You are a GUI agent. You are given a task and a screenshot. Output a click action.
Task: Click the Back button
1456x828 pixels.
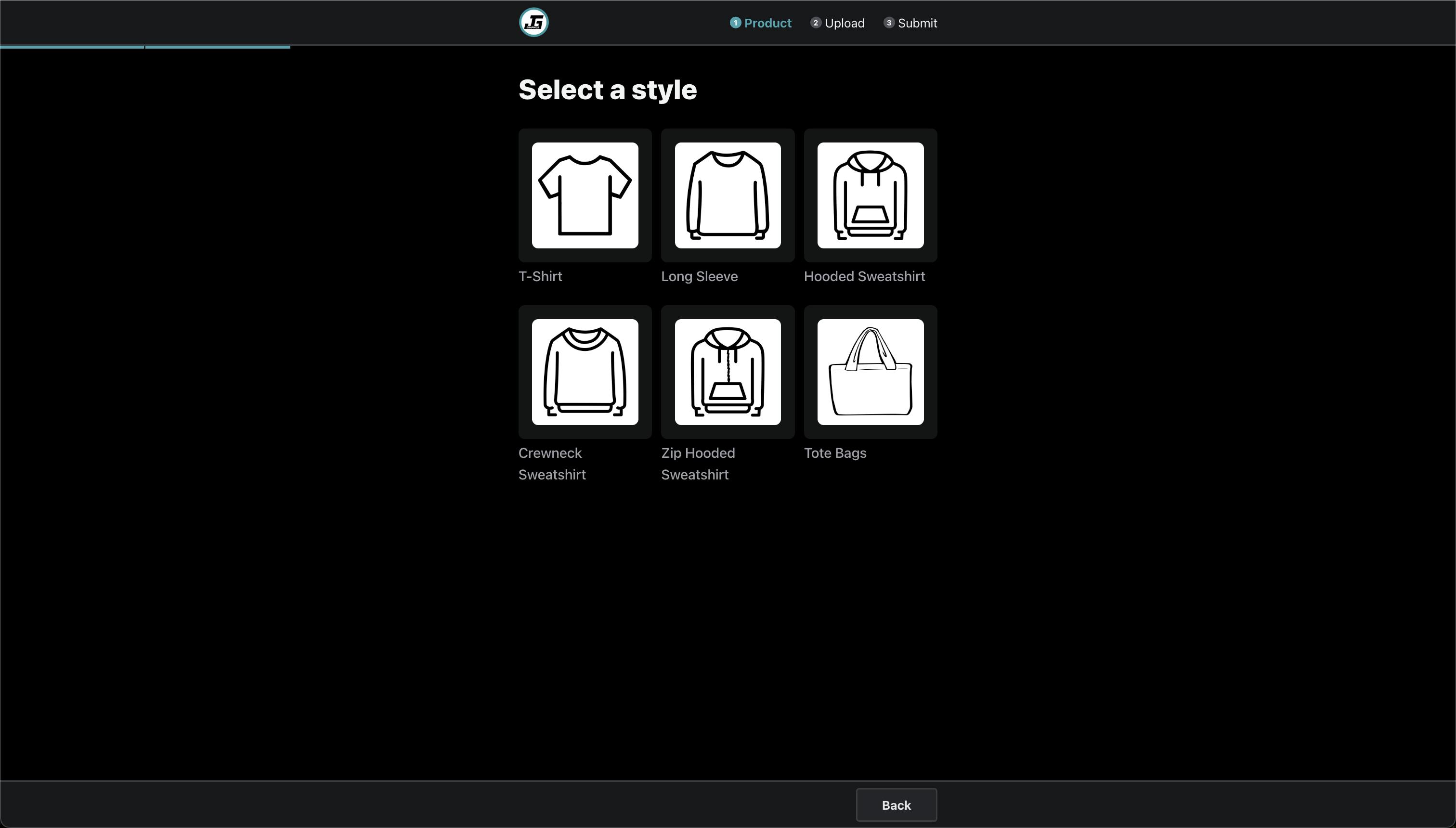click(x=897, y=805)
